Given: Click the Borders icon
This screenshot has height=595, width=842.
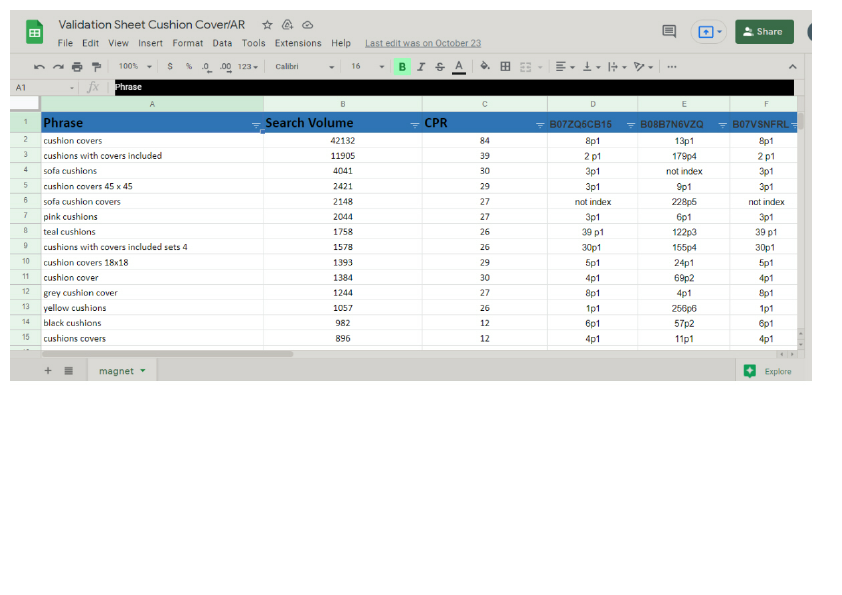Looking at the screenshot, I should (x=505, y=67).
